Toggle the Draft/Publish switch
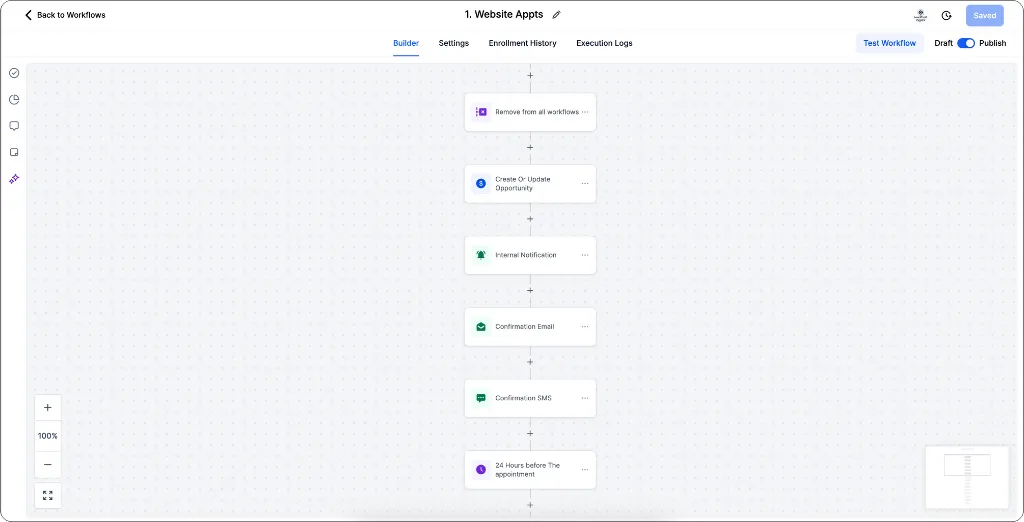Image resolution: width=1024 pixels, height=522 pixels. pos(966,43)
